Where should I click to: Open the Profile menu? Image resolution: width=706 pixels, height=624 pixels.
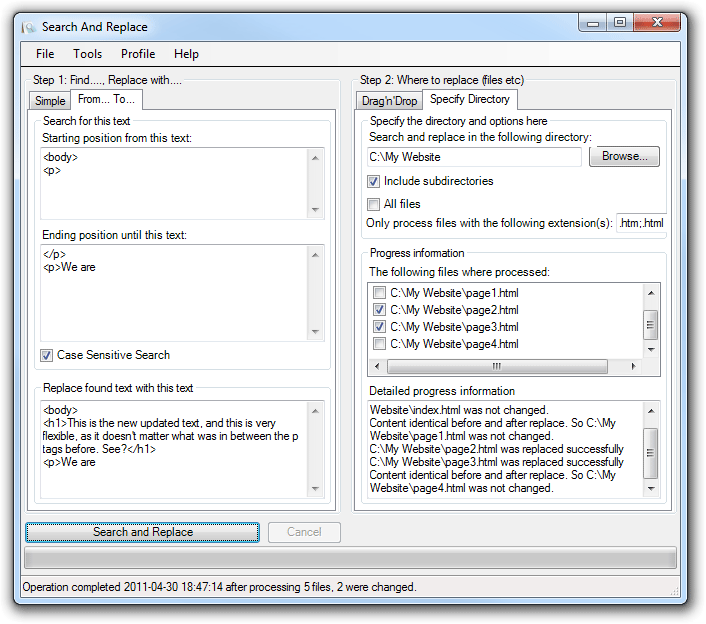(x=138, y=54)
